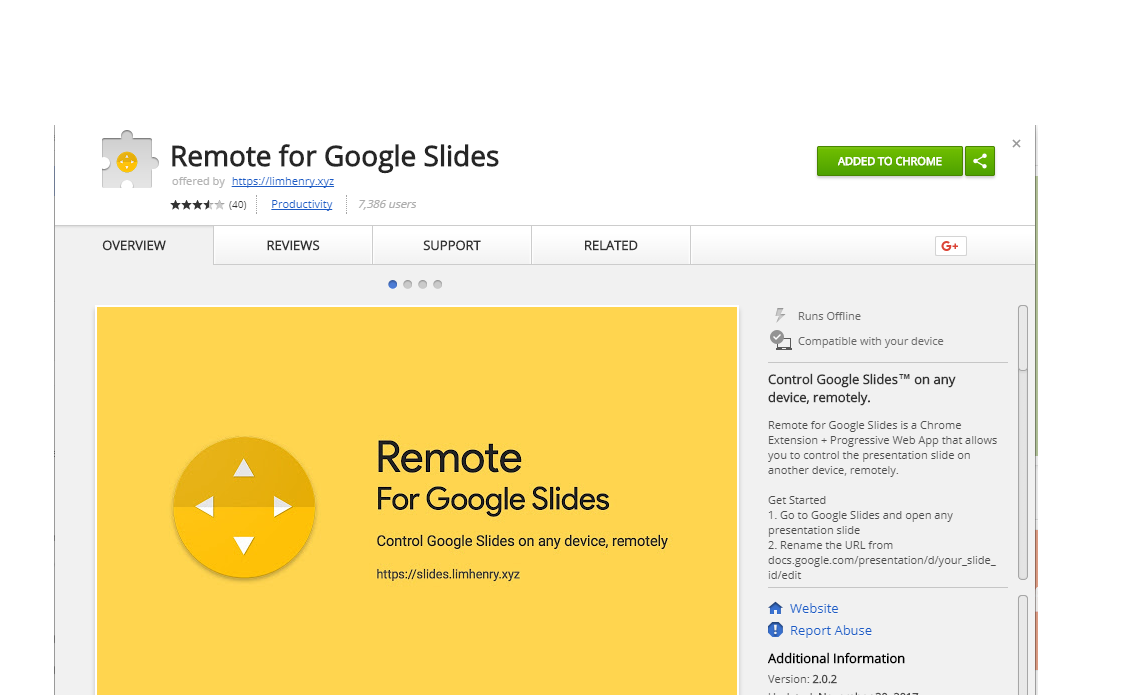Click the Get Started text
Screen dimensions: 1140x695
(x=797, y=500)
